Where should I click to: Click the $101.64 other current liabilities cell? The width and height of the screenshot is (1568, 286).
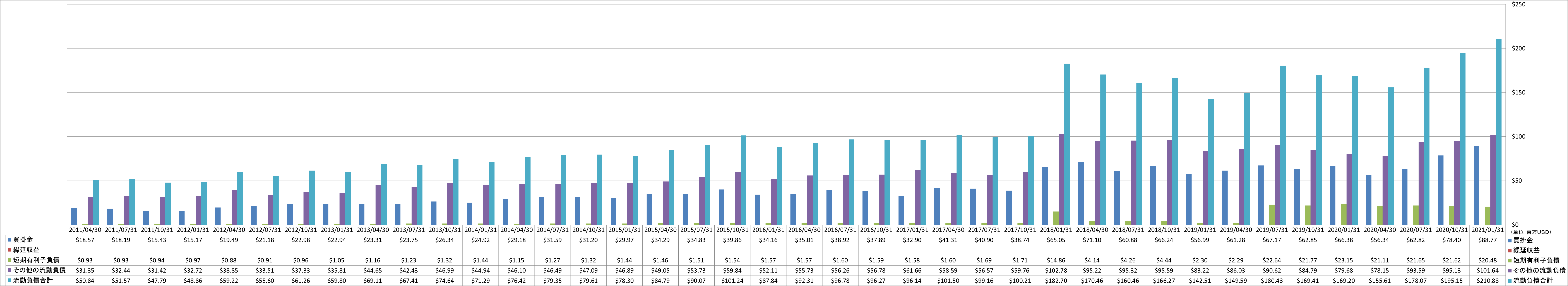(1488, 270)
